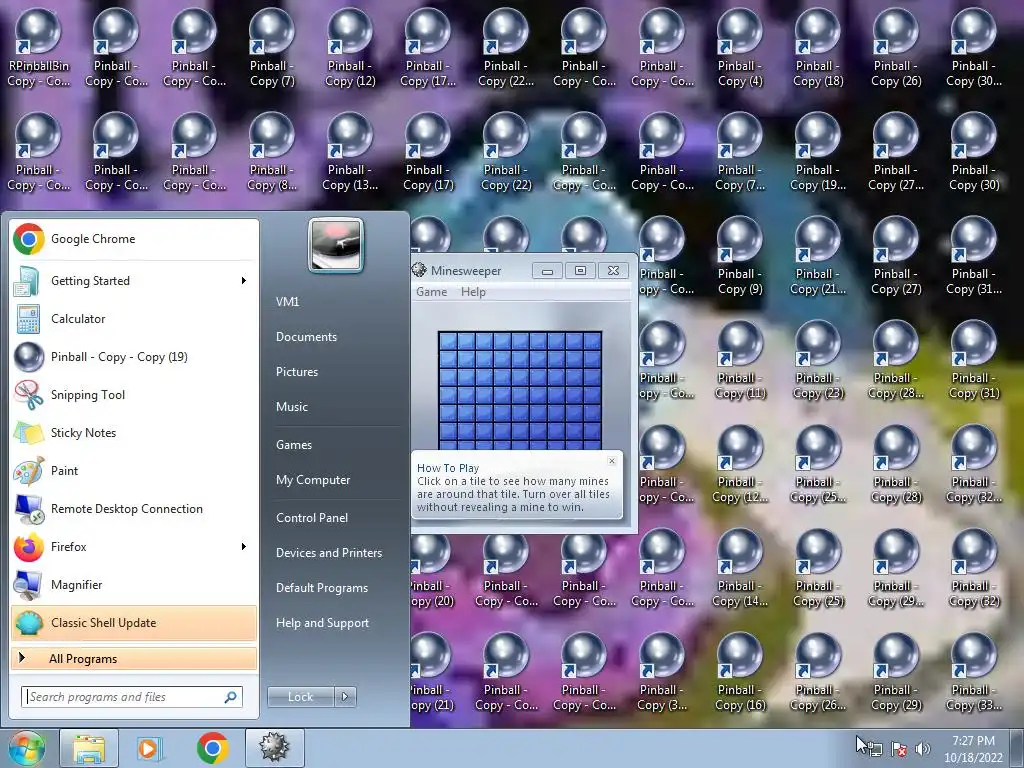Launch Paint from the Start menu
1024x768 pixels.
(x=134, y=470)
